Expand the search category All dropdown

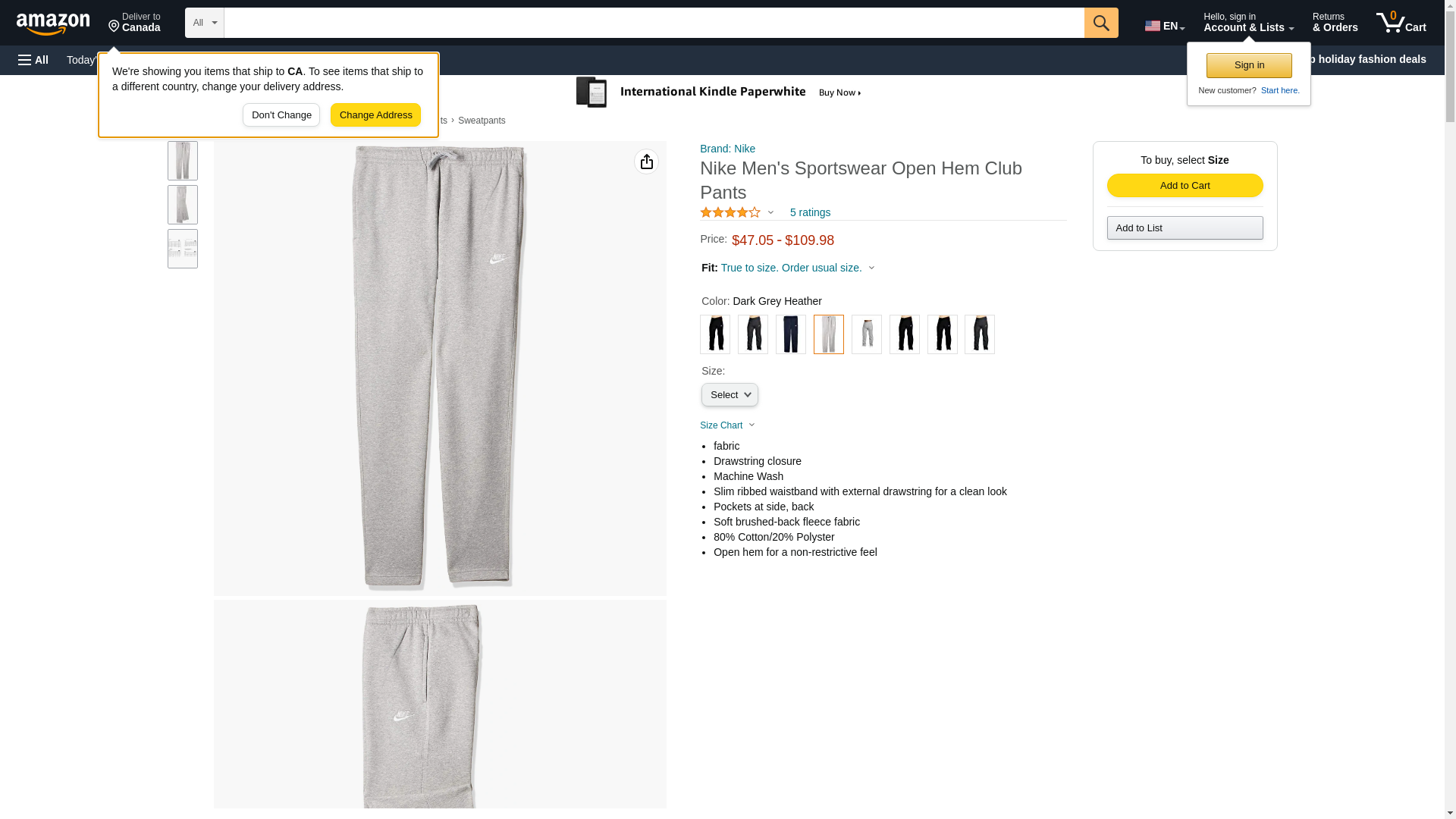point(204,23)
